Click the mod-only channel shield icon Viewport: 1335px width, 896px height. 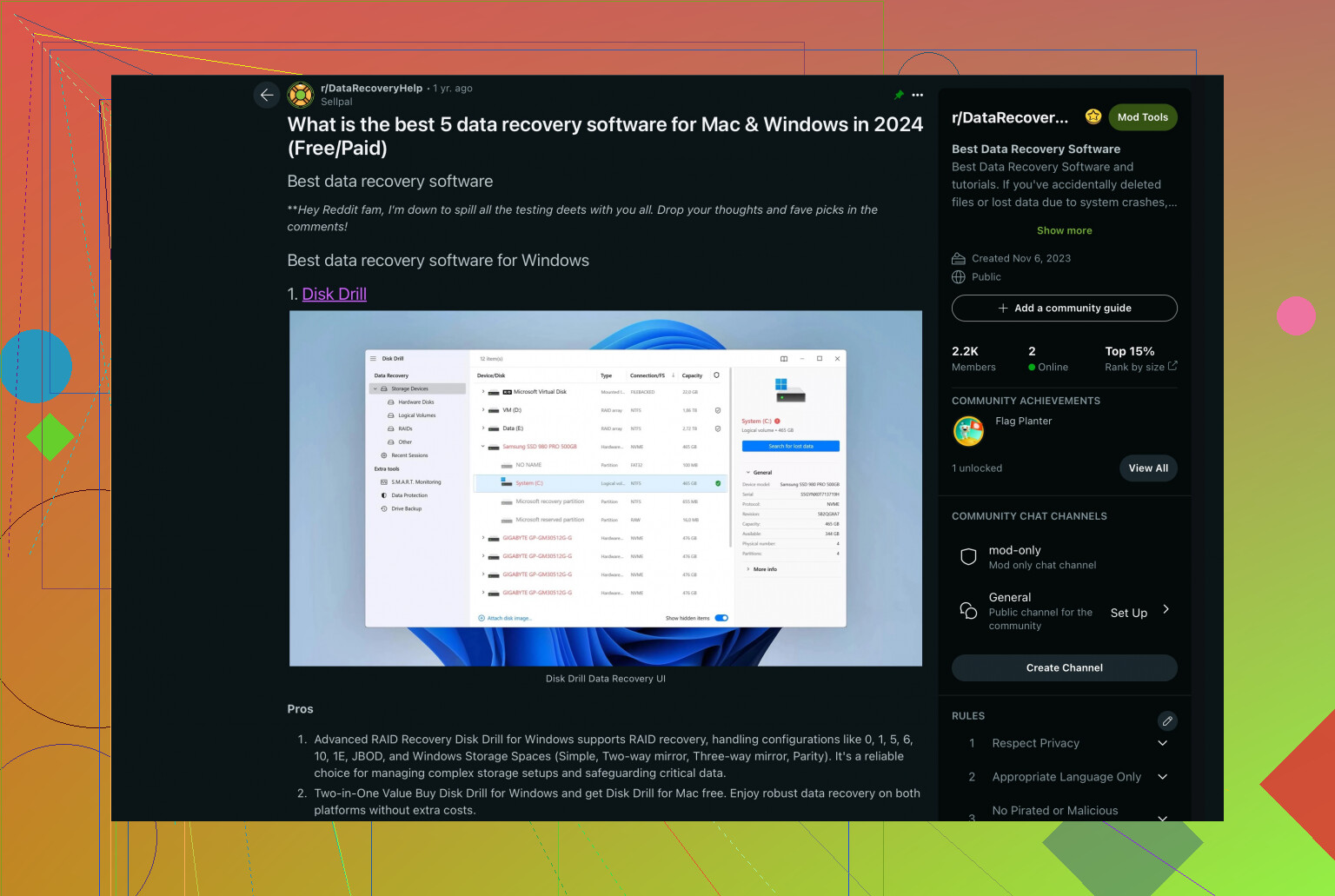point(968,557)
